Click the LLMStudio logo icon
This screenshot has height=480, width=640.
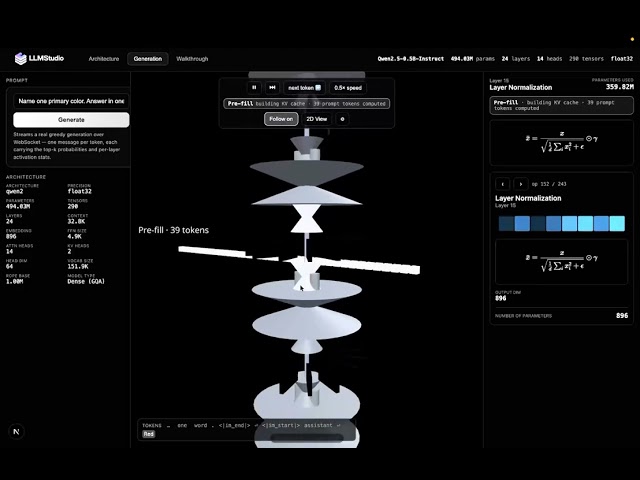(20, 59)
